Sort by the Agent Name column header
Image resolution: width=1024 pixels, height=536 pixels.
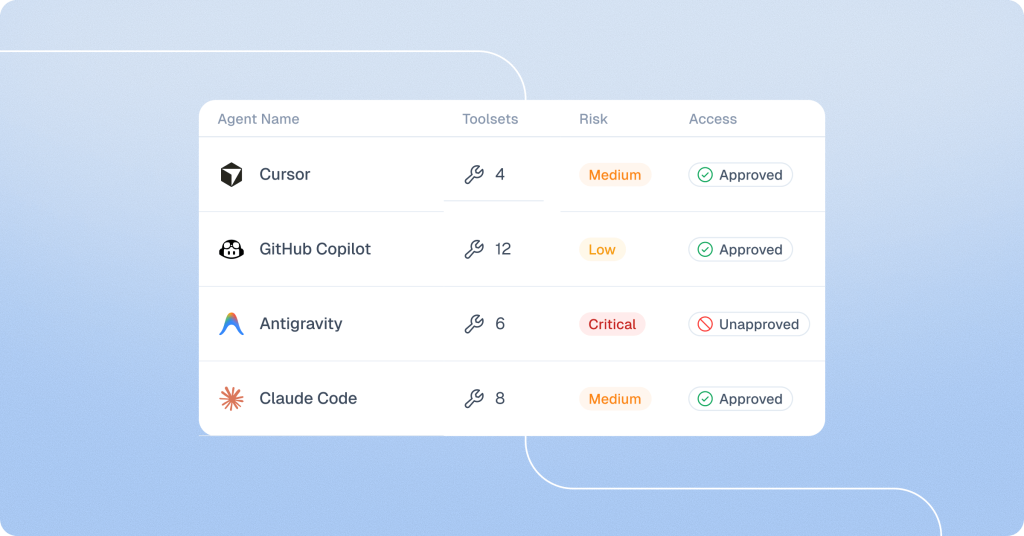[x=258, y=119]
